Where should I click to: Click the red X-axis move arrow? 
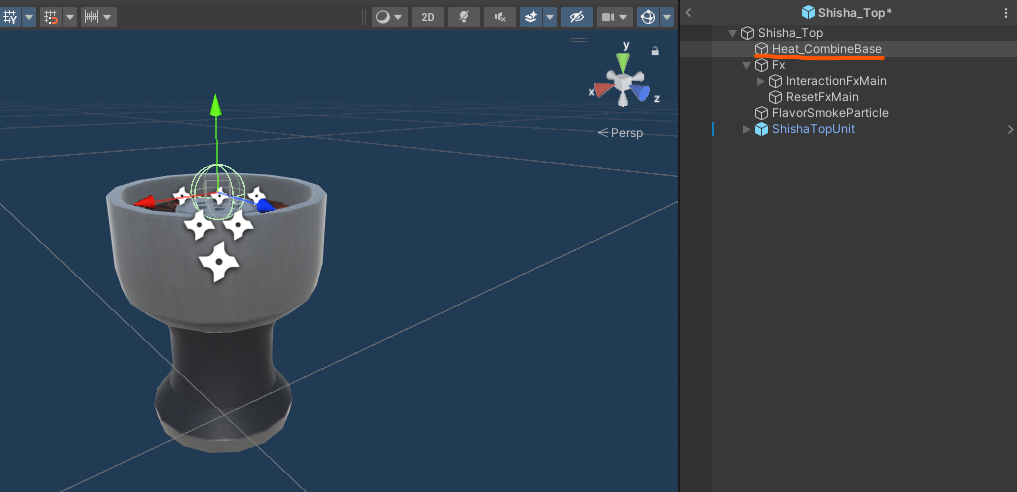pyautogui.click(x=145, y=202)
